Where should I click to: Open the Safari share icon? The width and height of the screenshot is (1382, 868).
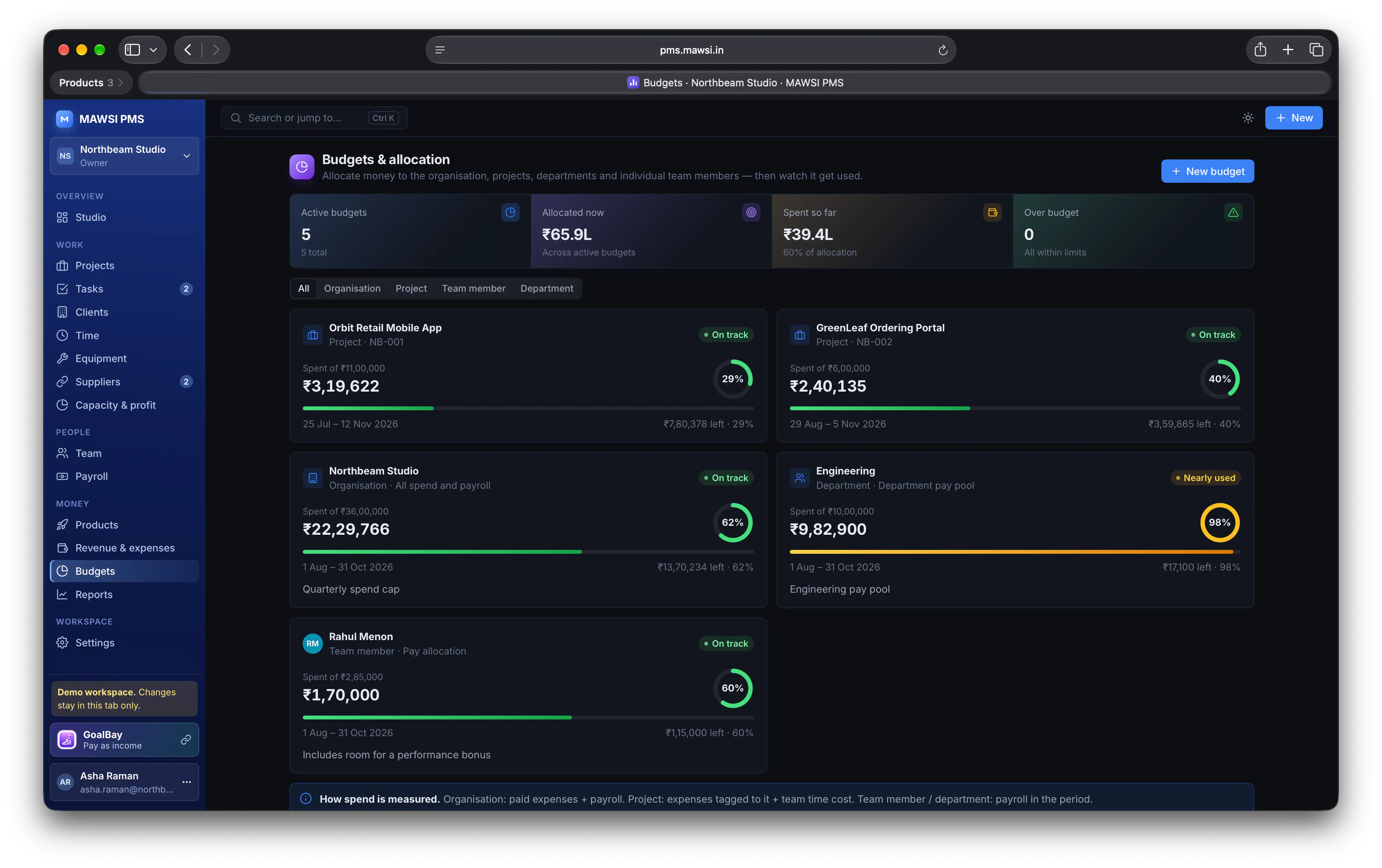click(x=1260, y=50)
